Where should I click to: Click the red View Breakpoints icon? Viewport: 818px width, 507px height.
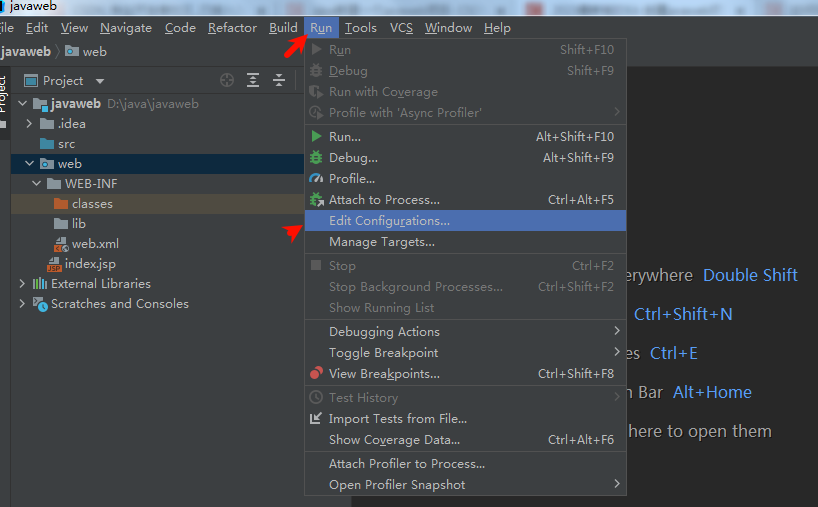316,373
